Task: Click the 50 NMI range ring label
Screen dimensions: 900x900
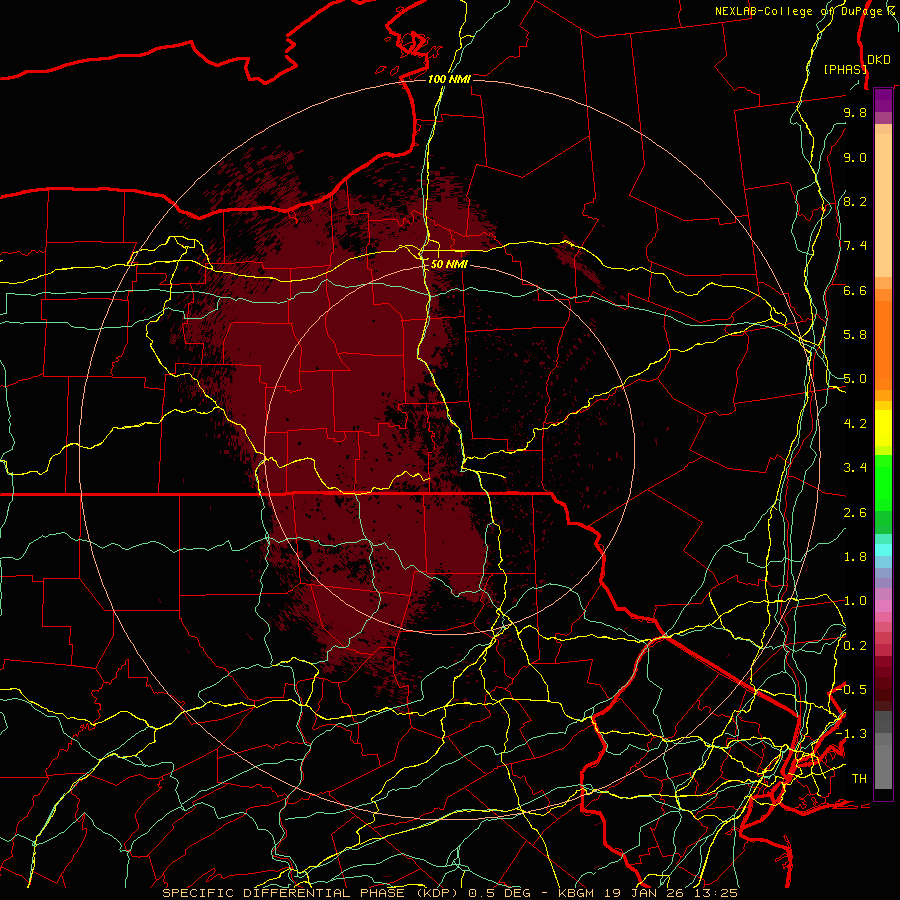Action: coord(449,264)
